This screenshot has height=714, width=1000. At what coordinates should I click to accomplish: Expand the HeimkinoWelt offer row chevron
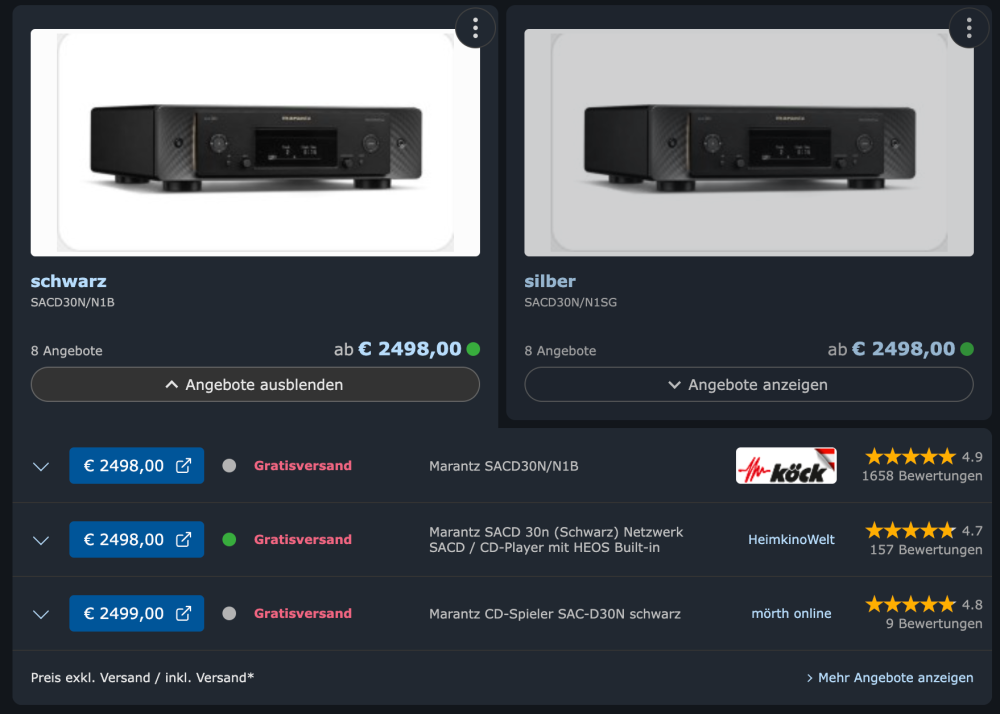[x=41, y=540]
